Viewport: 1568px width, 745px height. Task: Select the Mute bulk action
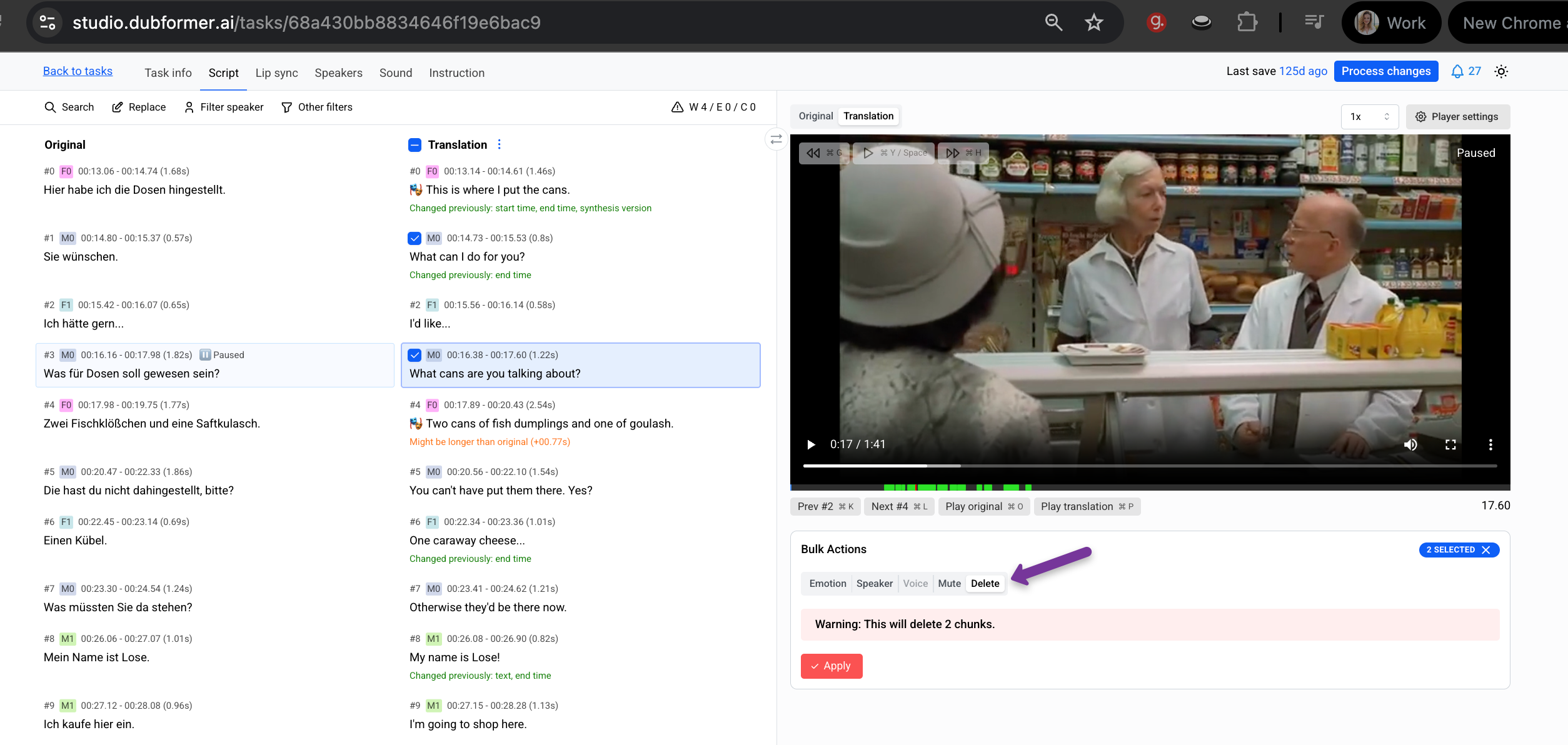click(949, 584)
